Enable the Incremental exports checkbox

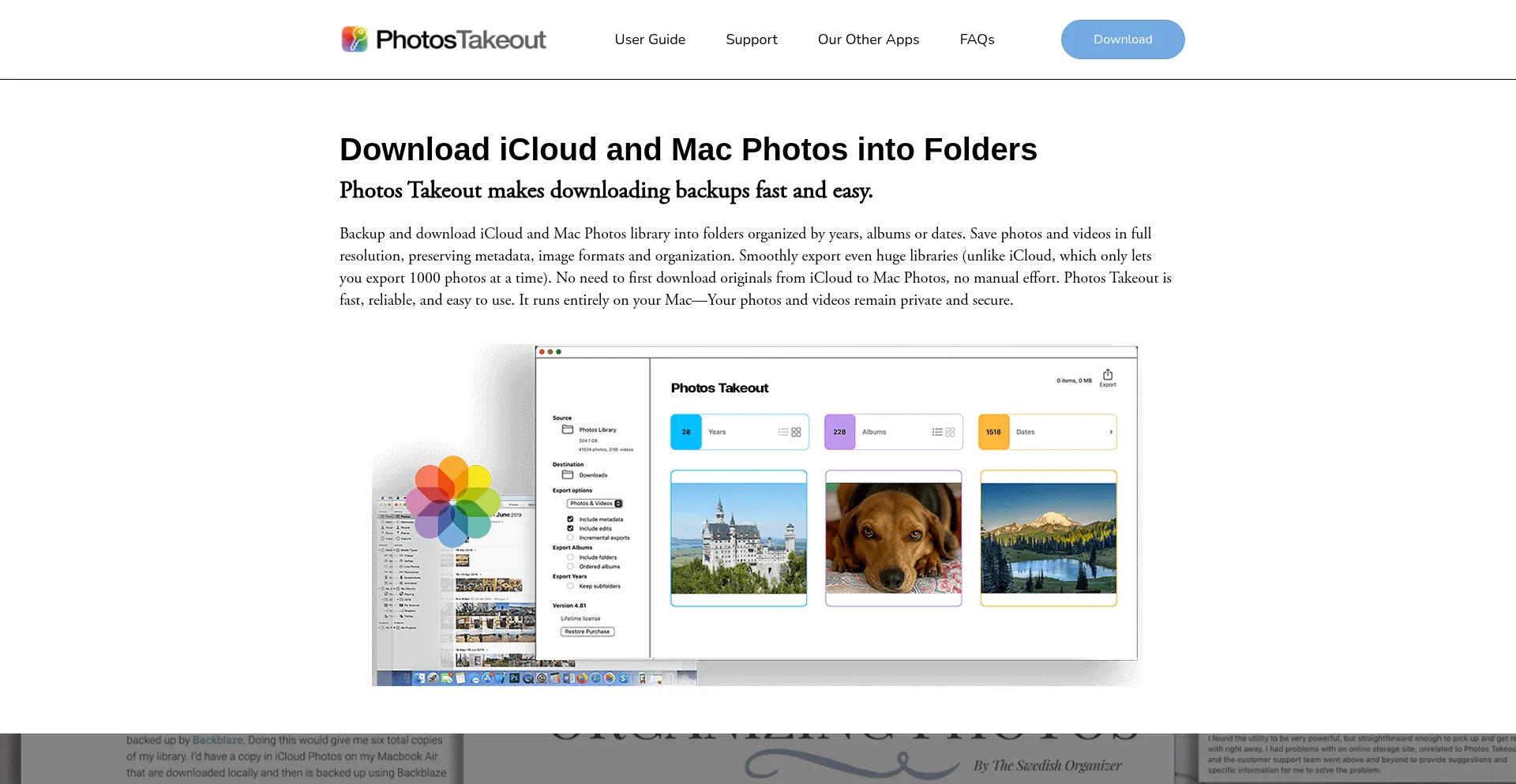(x=570, y=538)
